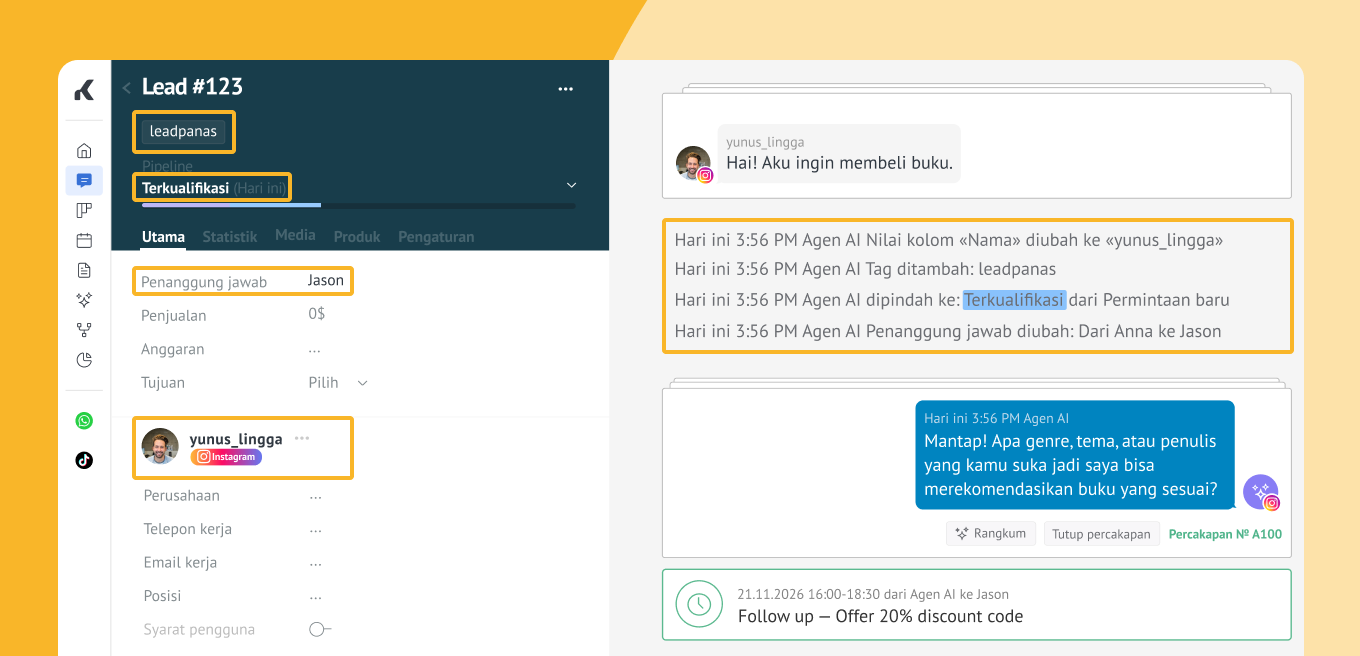Screen dimensions: 1360x656
Task: Expand the Terkualifikasi pipeline stage dropdown
Action: click(x=571, y=186)
